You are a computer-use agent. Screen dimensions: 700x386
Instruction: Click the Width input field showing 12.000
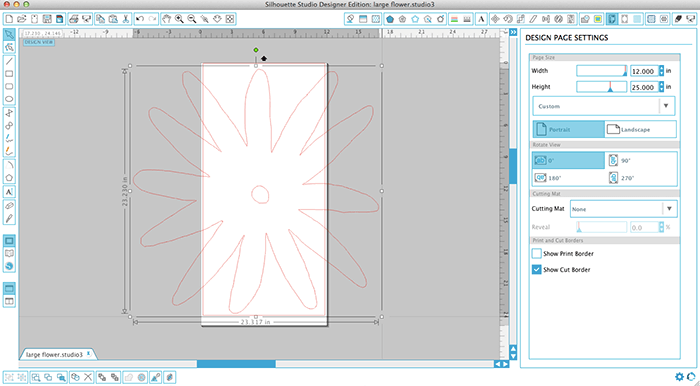coord(644,71)
